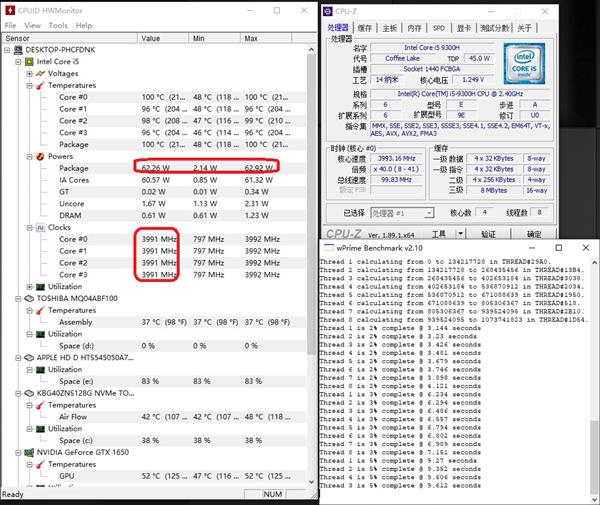This screenshot has height=505, width=600.
Task: Collapse the KBG40ZNS128G NVMe node
Action: 18,393
